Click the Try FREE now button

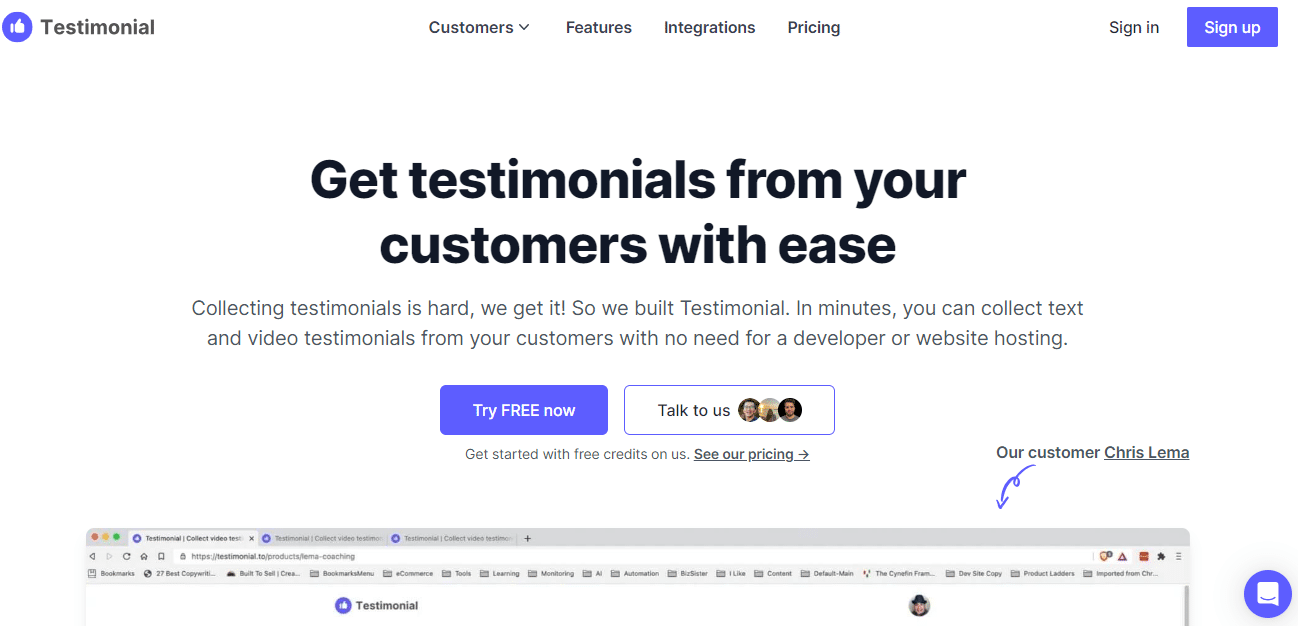tap(523, 410)
